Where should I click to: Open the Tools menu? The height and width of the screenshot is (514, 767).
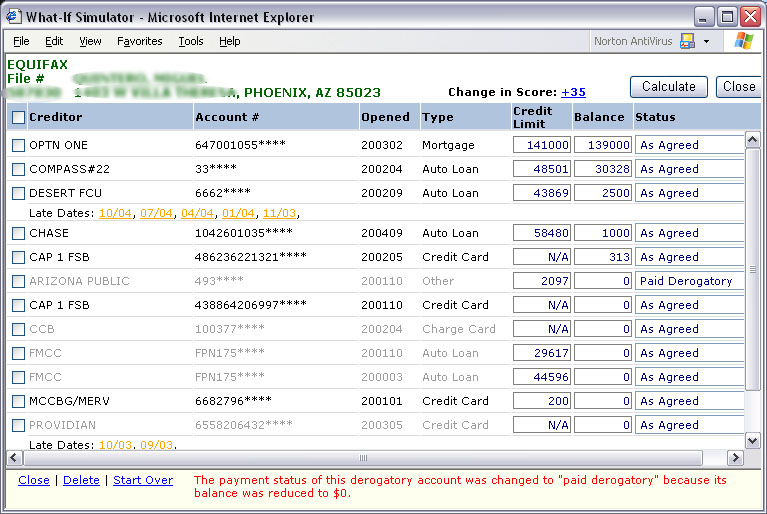[x=190, y=41]
